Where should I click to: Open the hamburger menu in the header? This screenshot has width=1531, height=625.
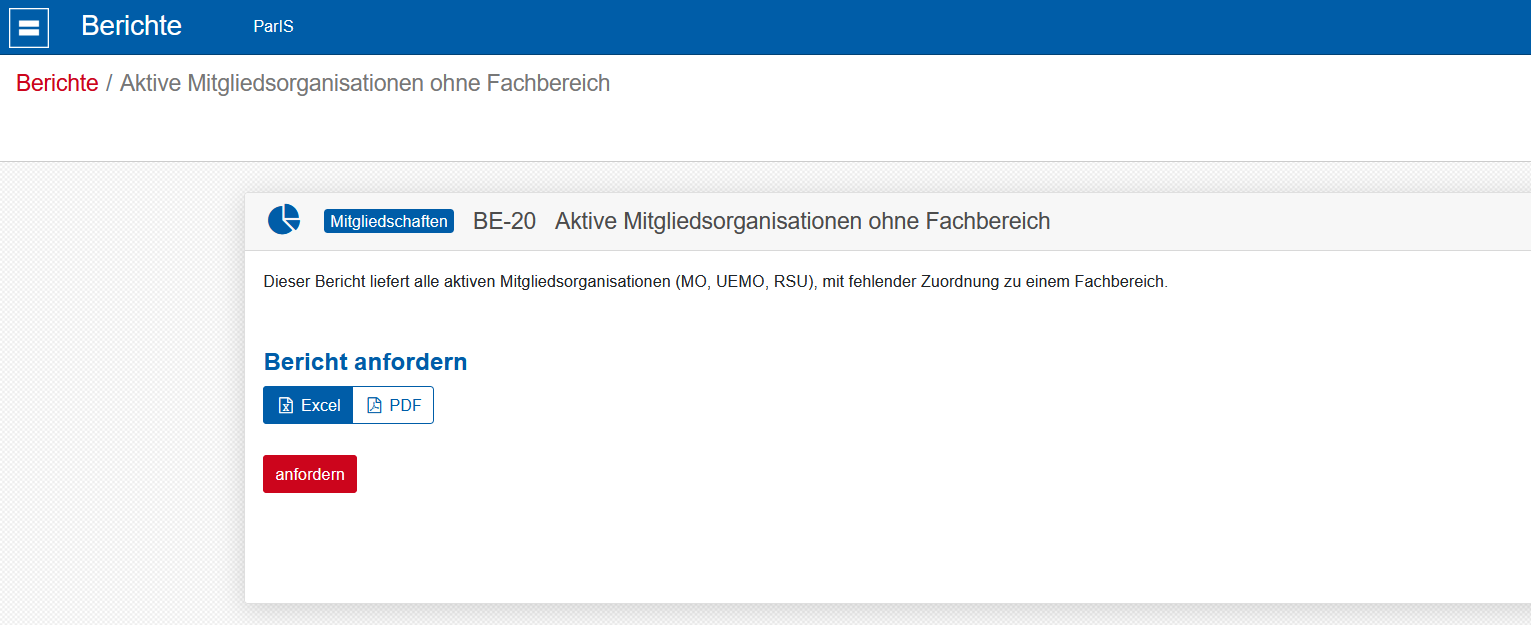pyautogui.click(x=29, y=27)
